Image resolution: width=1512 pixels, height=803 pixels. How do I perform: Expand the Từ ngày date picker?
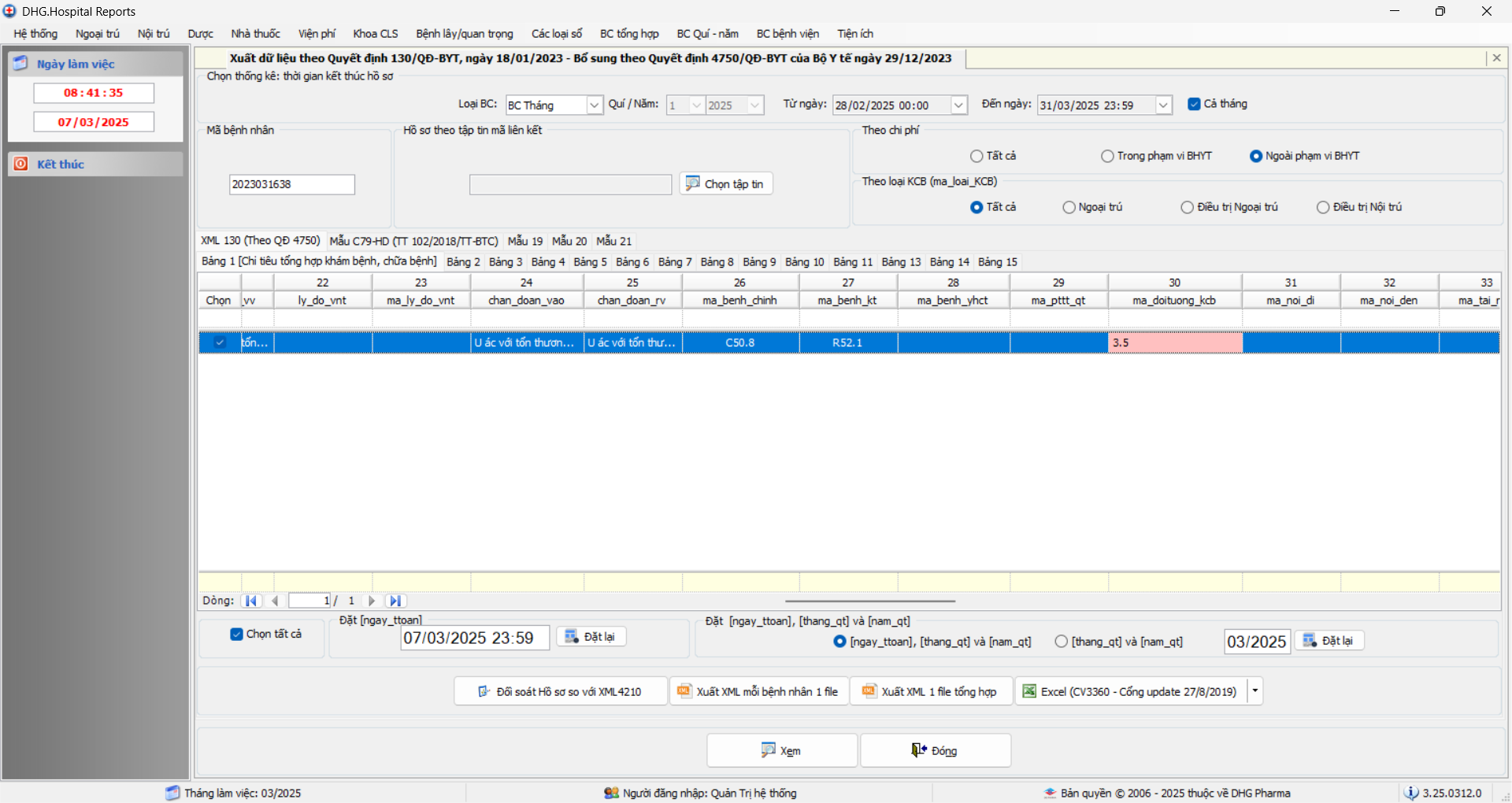pos(958,105)
